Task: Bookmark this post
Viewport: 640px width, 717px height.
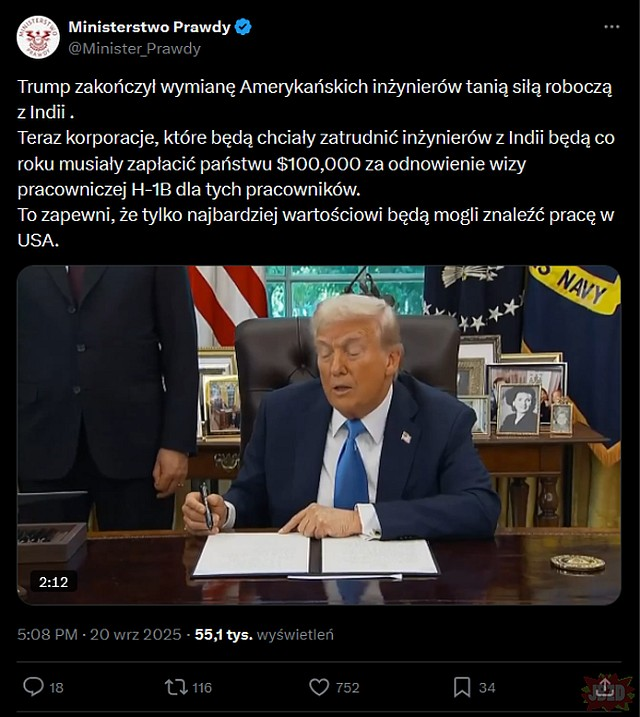Action: point(462,687)
